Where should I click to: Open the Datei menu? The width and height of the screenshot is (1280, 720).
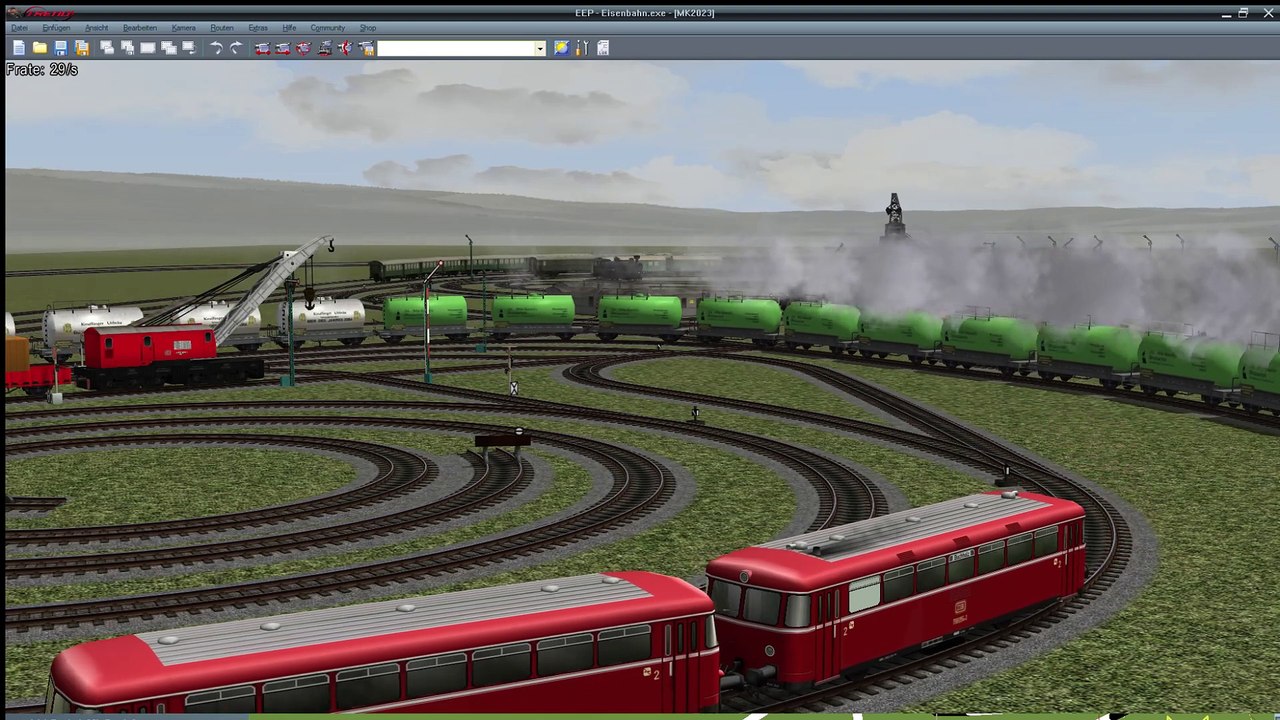click(19, 28)
